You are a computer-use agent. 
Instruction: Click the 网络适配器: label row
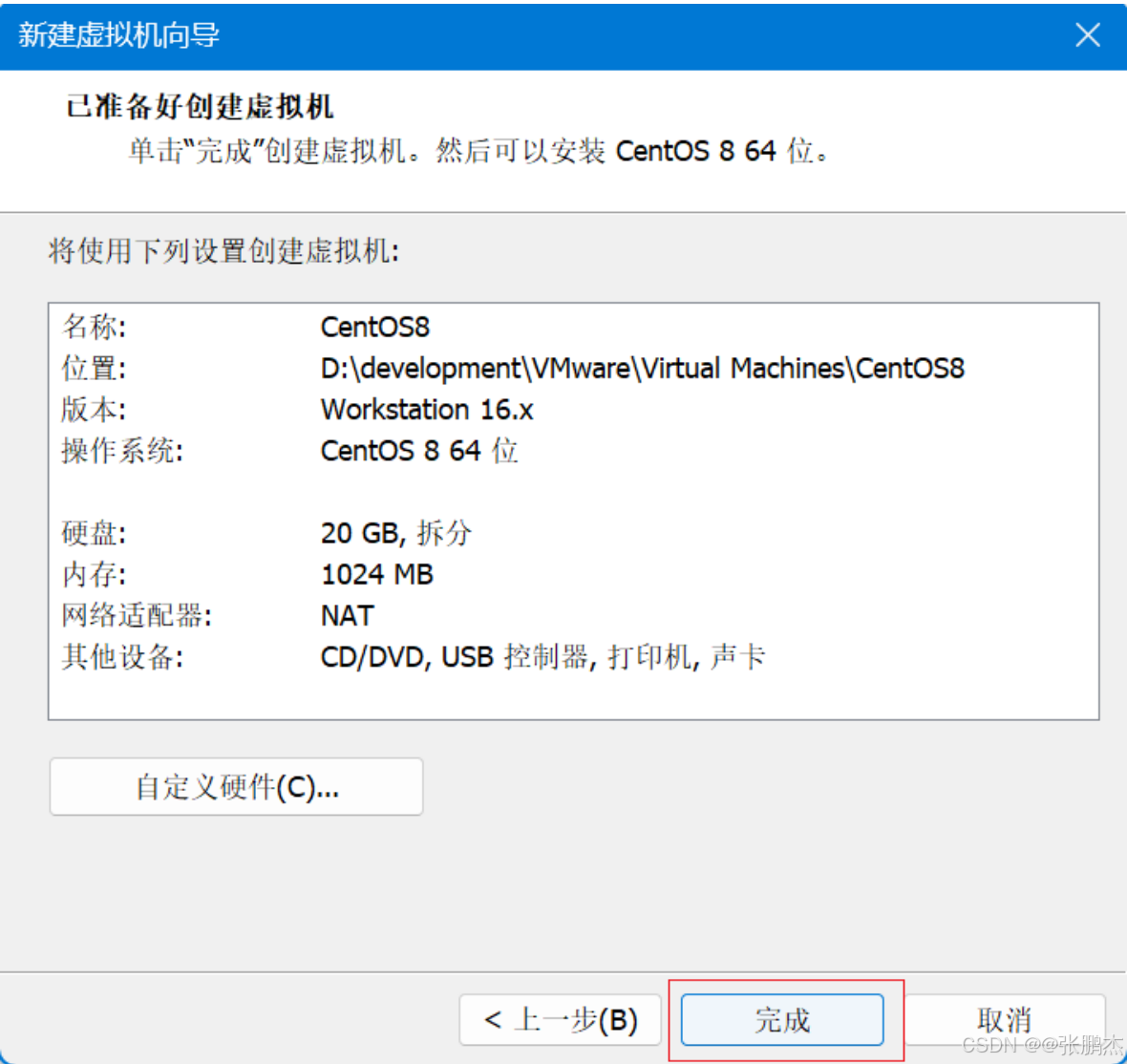pos(137,615)
